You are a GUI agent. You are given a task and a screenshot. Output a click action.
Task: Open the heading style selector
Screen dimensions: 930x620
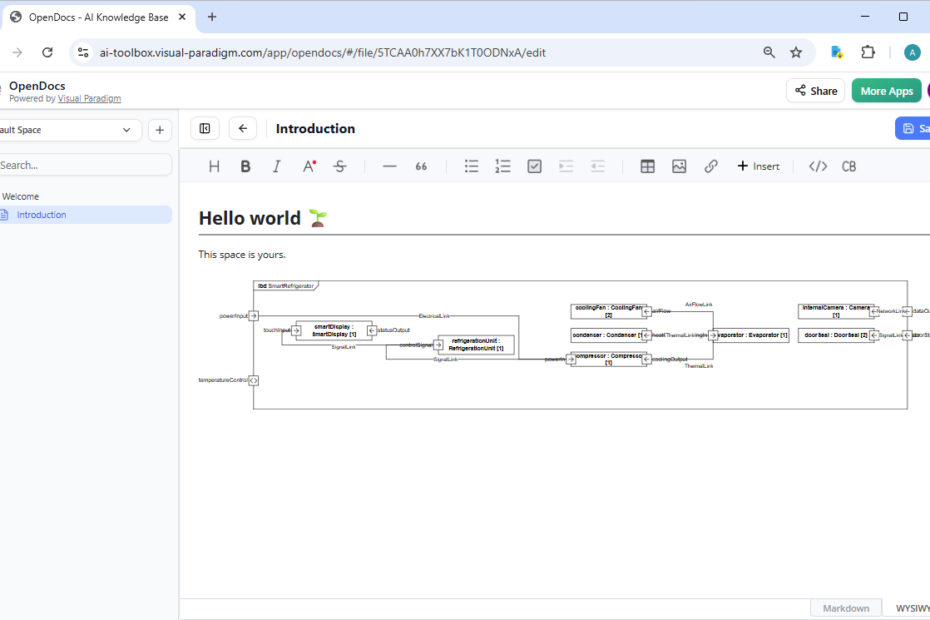coord(214,166)
